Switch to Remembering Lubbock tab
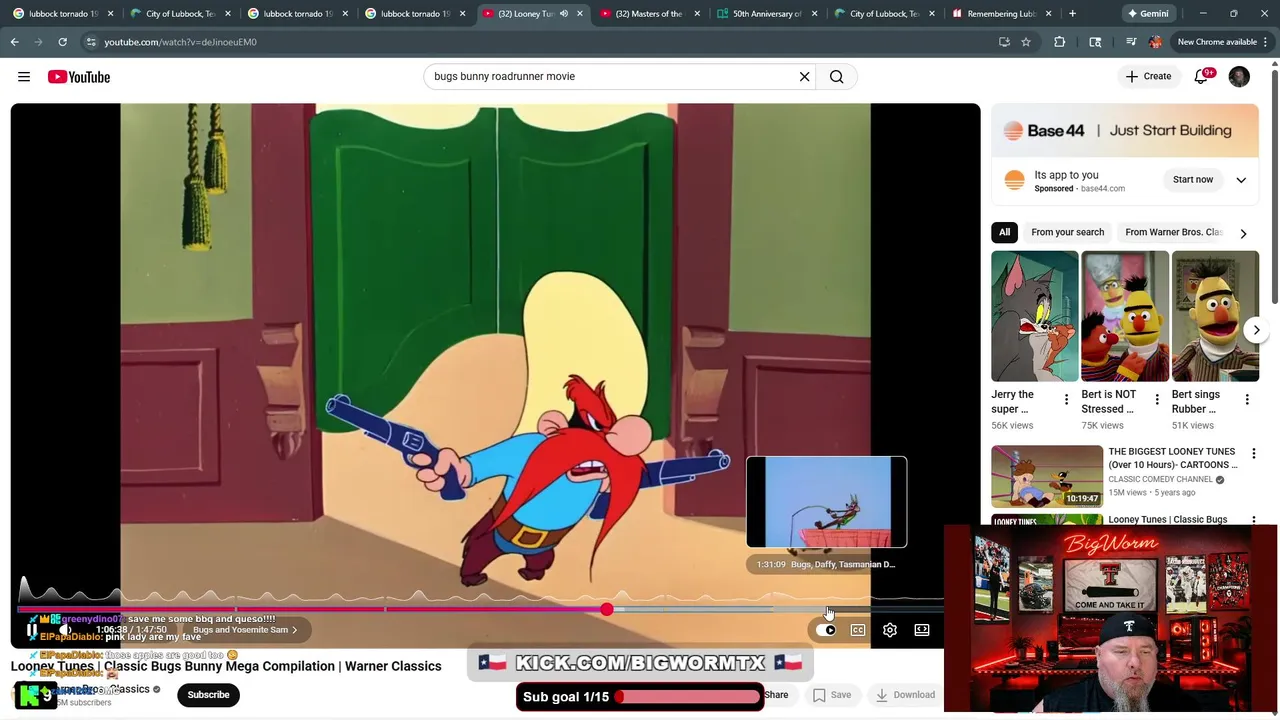The height and width of the screenshot is (720, 1280). [1000, 14]
